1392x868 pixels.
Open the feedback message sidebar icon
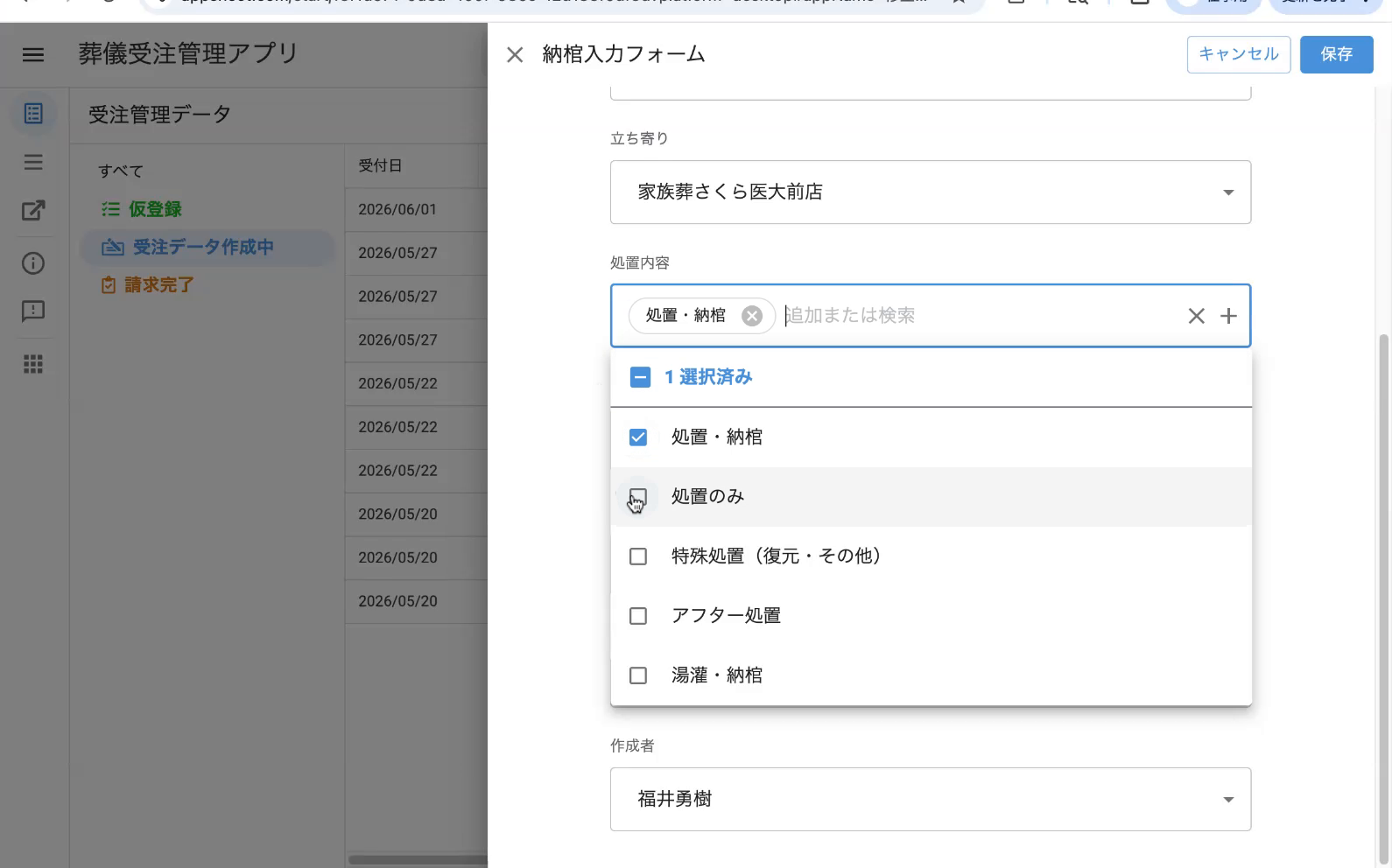tap(33, 311)
